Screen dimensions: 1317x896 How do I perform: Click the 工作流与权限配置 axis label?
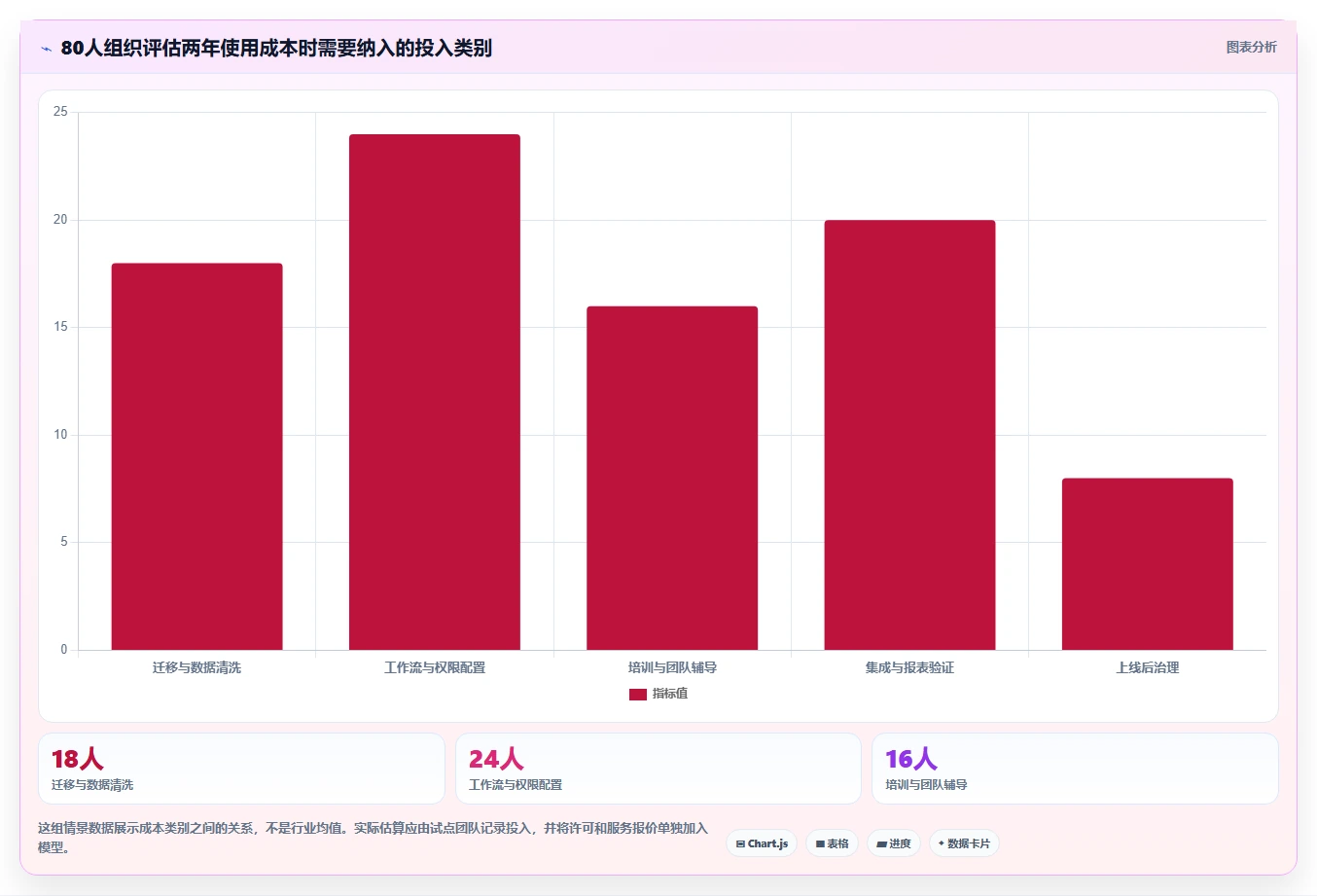pos(435,667)
